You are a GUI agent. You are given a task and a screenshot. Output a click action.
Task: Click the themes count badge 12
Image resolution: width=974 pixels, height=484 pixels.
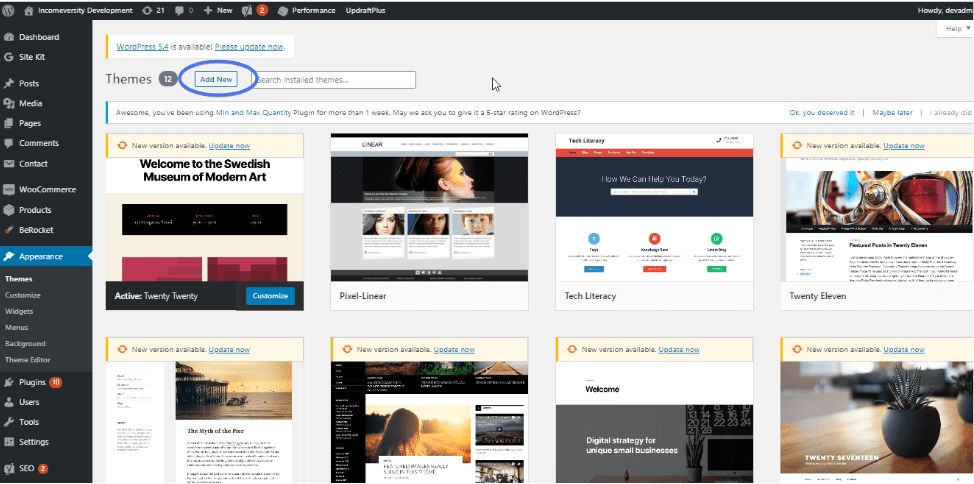[x=168, y=80]
